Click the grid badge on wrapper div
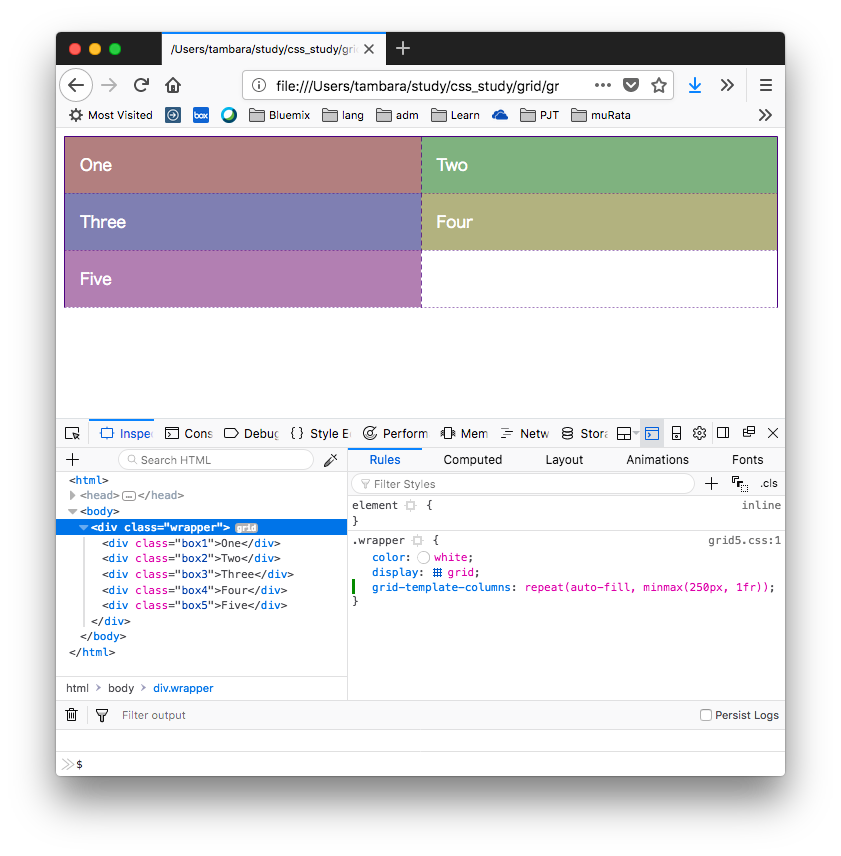The width and height of the screenshot is (841, 856). [246, 528]
